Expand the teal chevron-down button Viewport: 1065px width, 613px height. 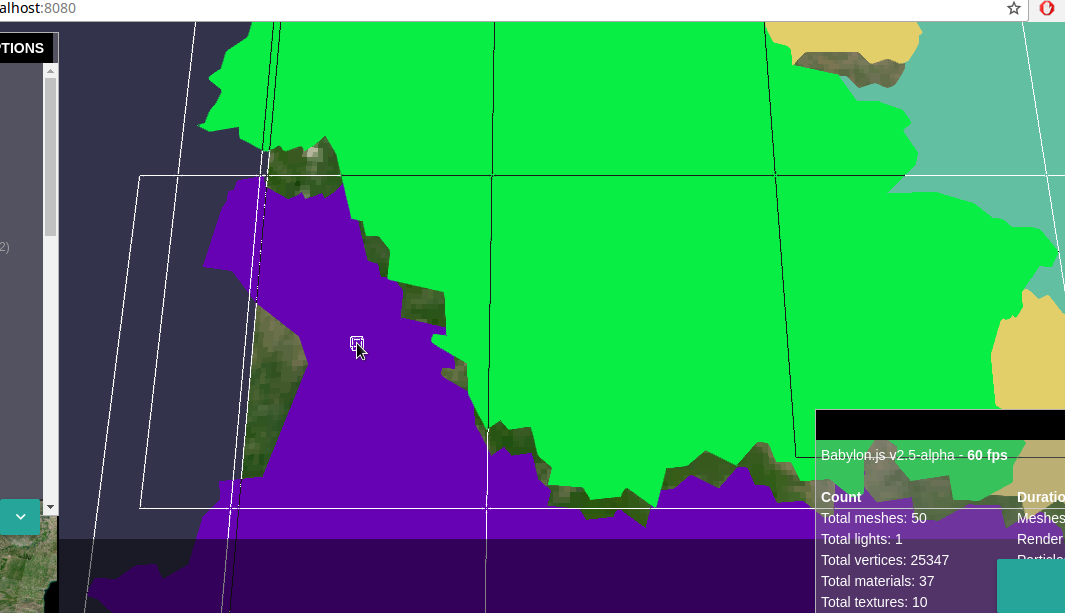pos(20,517)
